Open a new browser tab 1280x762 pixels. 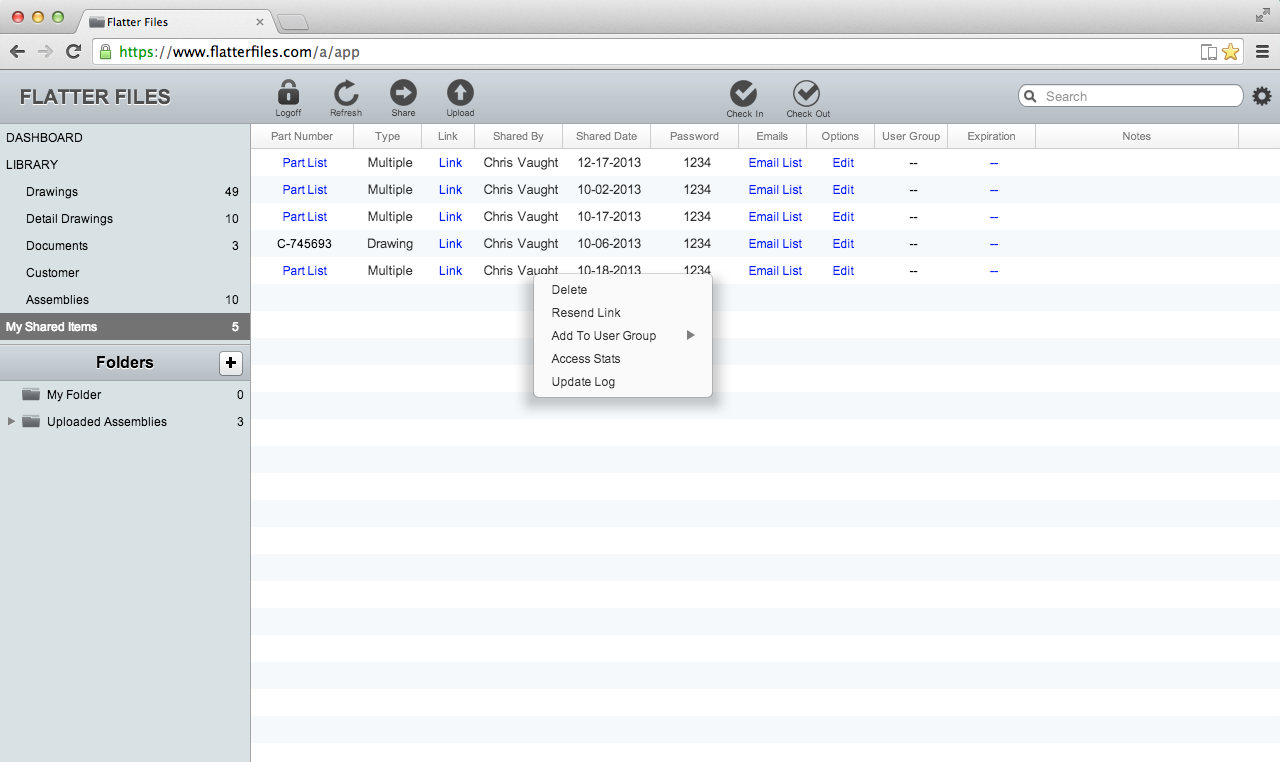(292, 22)
